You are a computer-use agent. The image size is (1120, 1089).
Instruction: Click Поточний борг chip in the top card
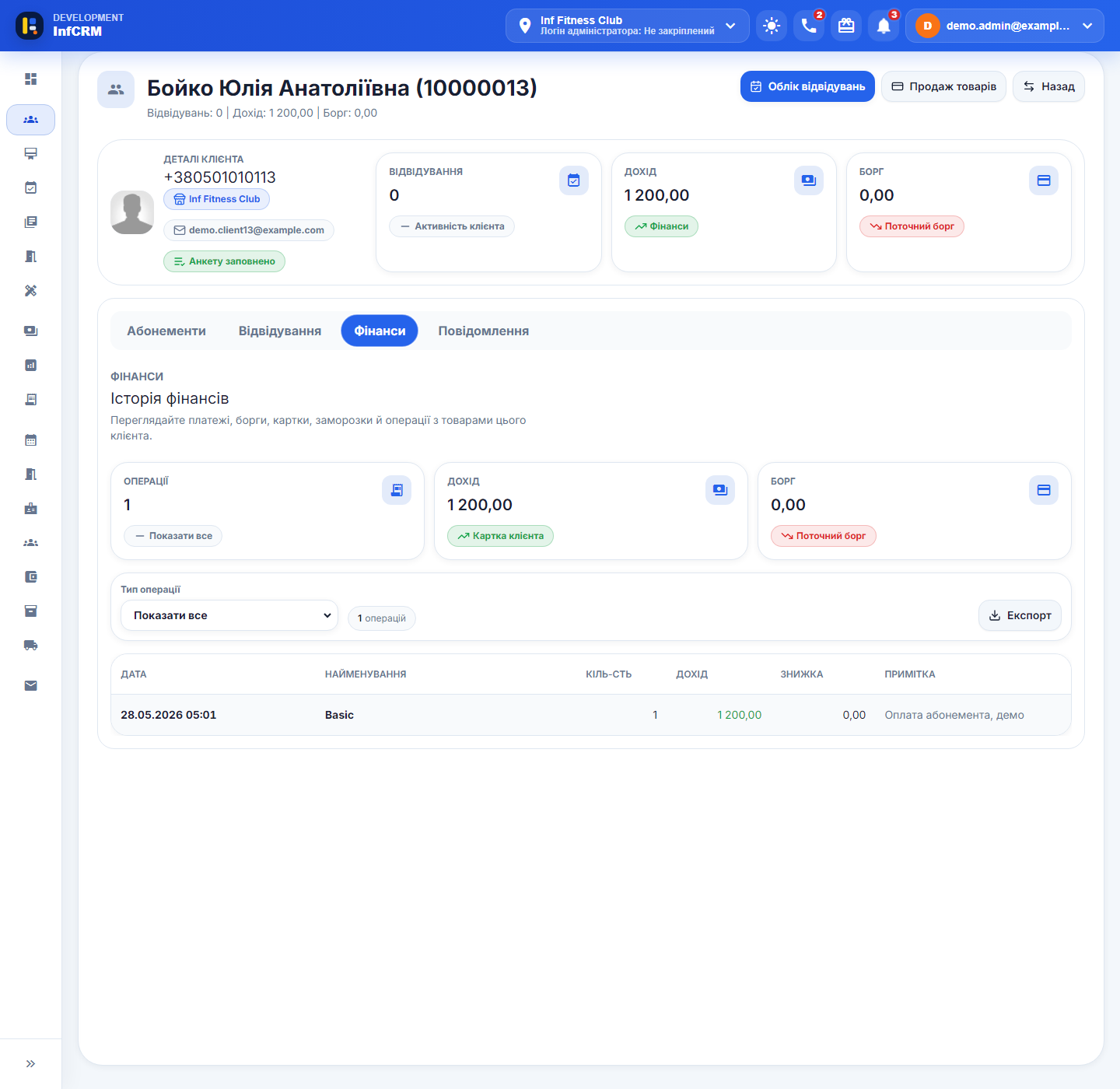(912, 226)
